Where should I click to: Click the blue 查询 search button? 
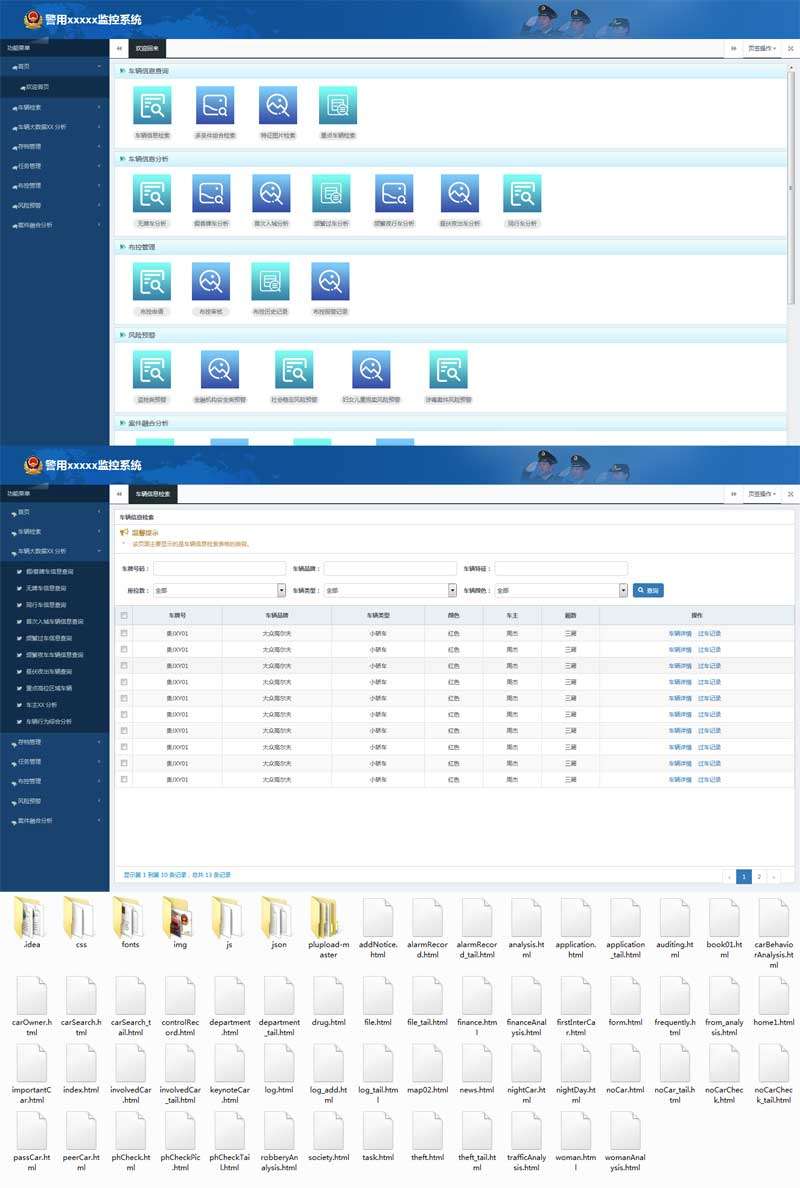tap(648, 591)
